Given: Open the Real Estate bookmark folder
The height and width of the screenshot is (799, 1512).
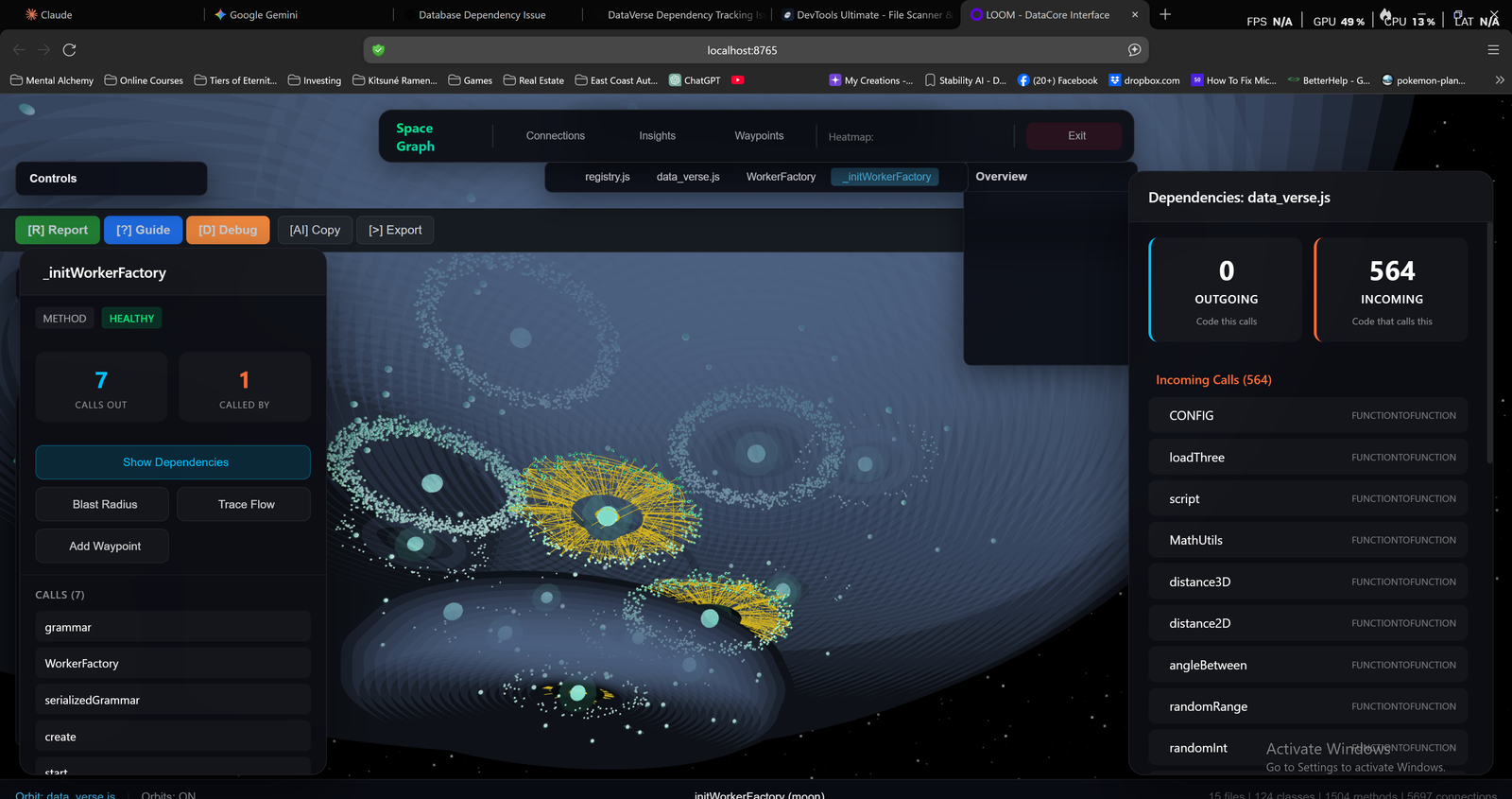Looking at the screenshot, I should coord(534,80).
